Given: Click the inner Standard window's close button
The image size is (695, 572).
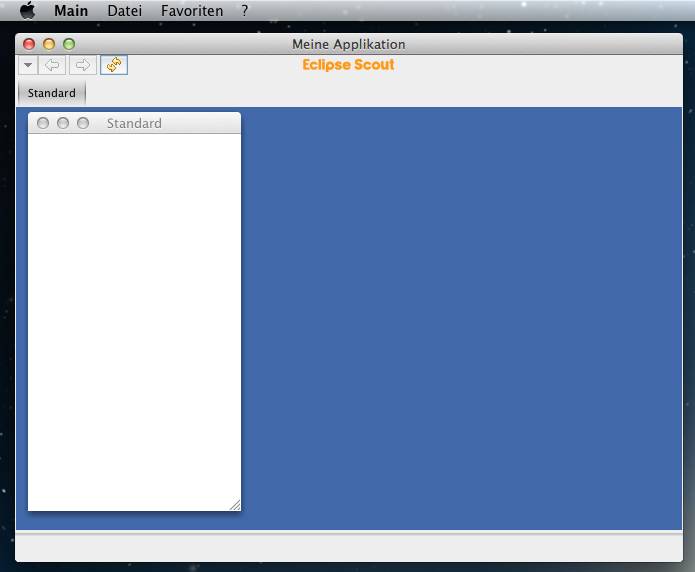Looking at the screenshot, I should click(x=43, y=123).
